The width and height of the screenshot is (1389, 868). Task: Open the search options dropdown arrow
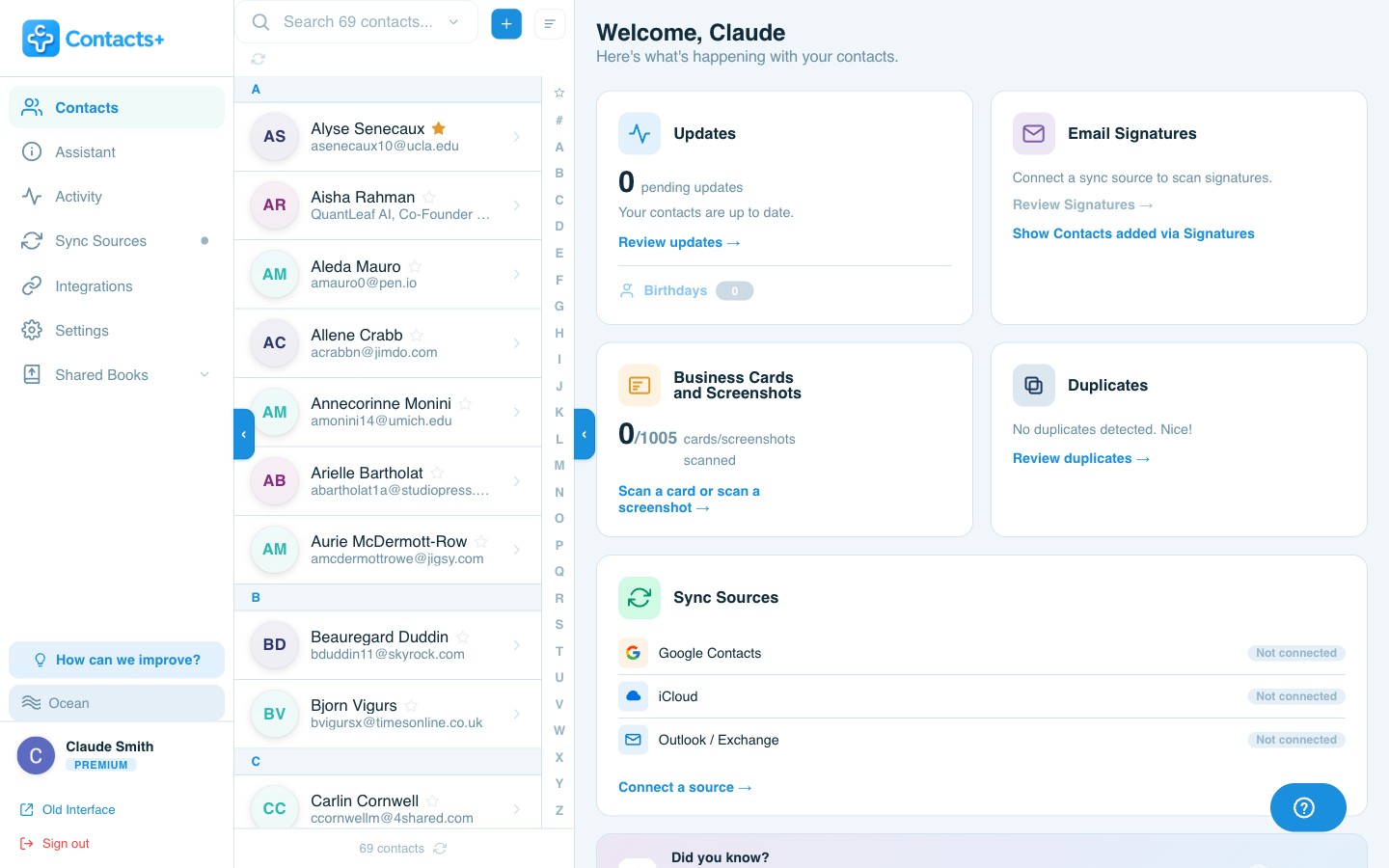[x=453, y=22]
